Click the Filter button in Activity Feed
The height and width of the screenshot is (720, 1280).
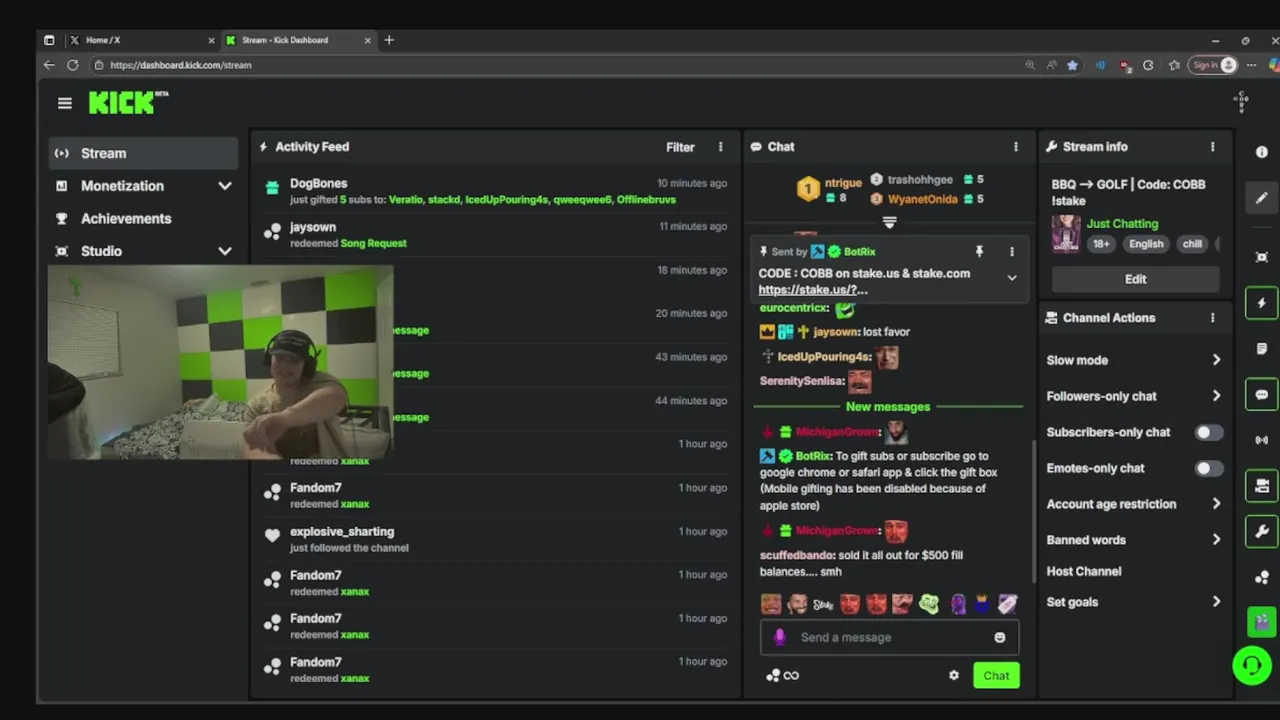click(x=680, y=147)
